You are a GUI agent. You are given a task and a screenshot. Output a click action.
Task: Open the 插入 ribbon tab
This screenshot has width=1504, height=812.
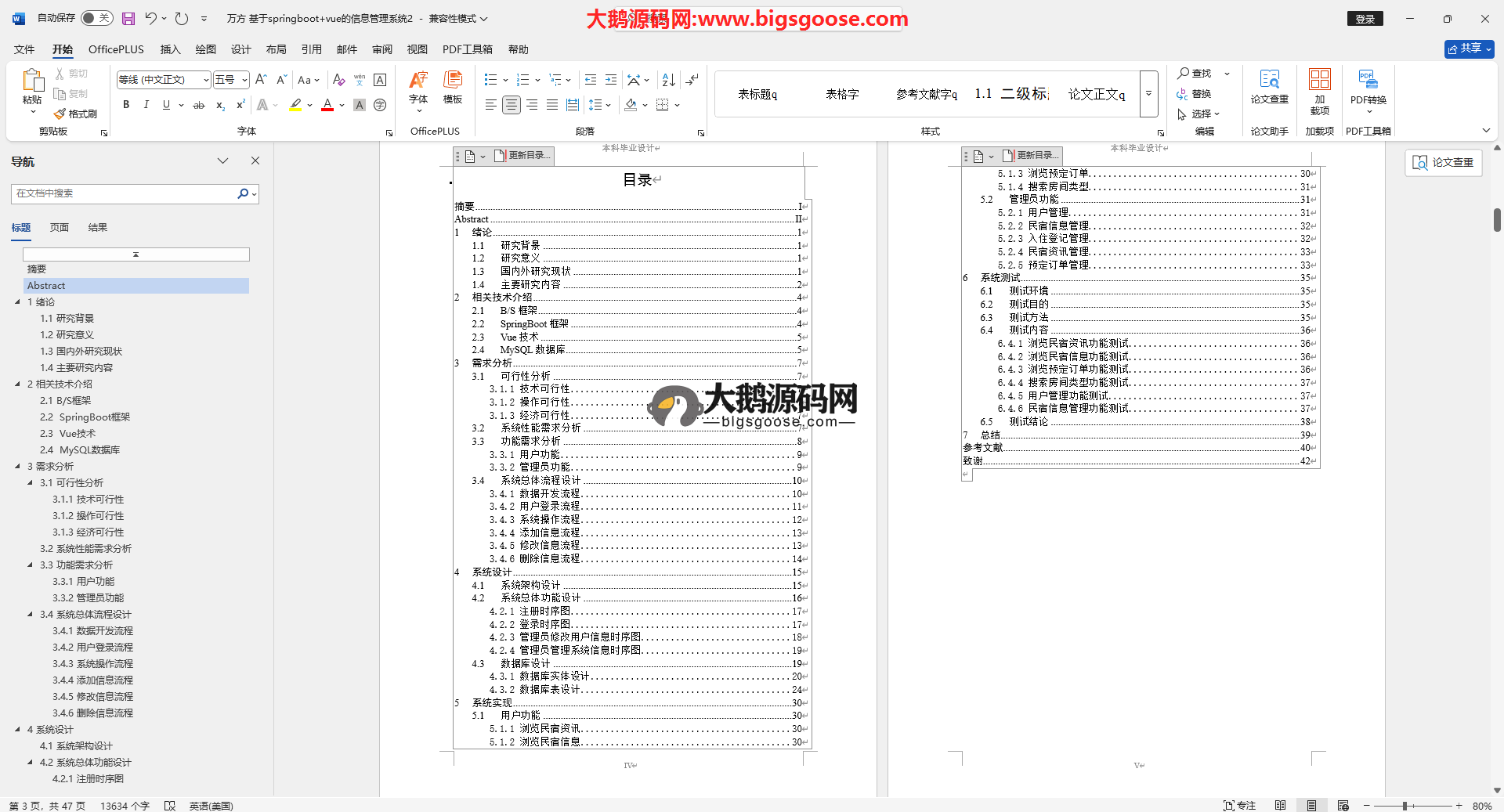pyautogui.click(x=170, y=49)
